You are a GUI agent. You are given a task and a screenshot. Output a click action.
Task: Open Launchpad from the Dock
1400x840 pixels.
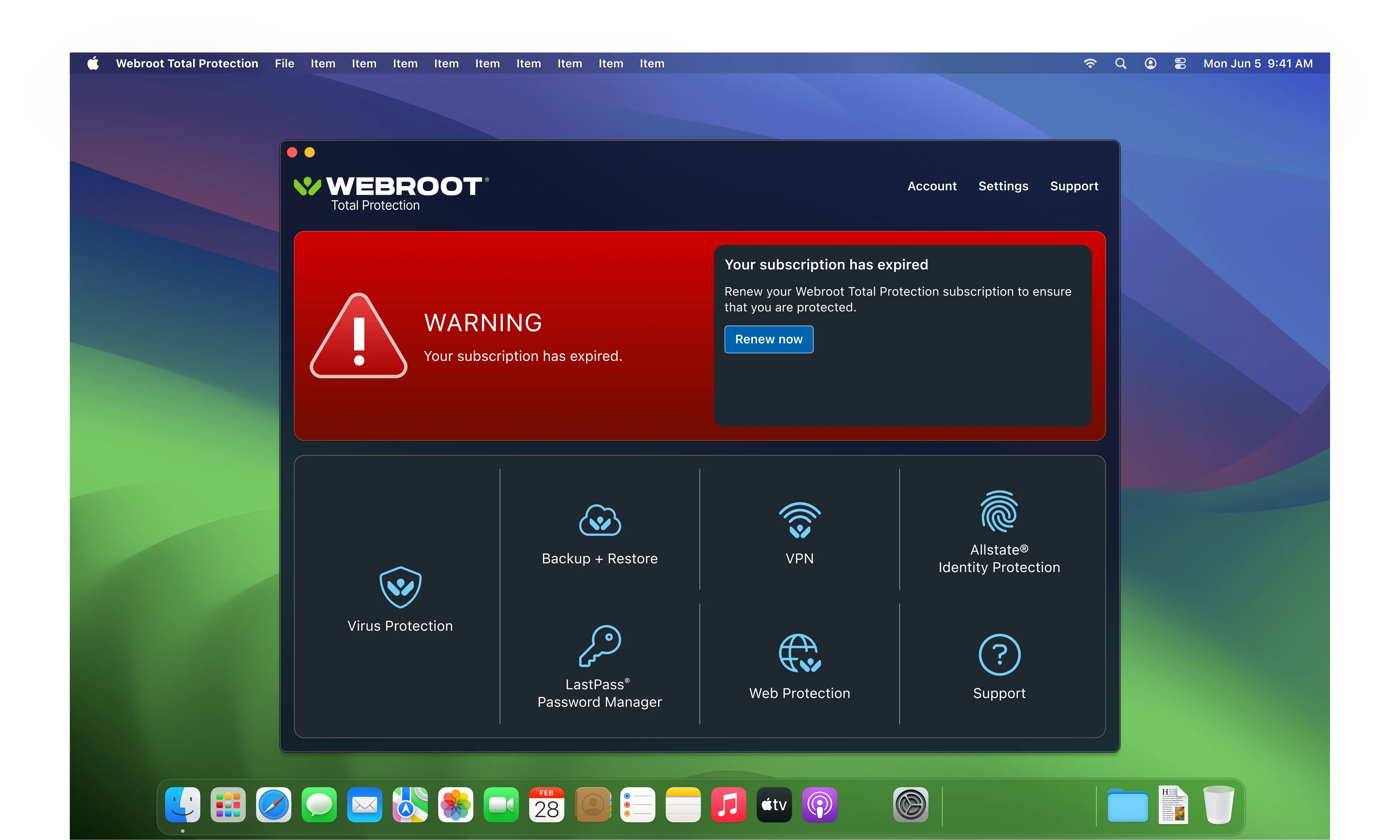[228, 804]
